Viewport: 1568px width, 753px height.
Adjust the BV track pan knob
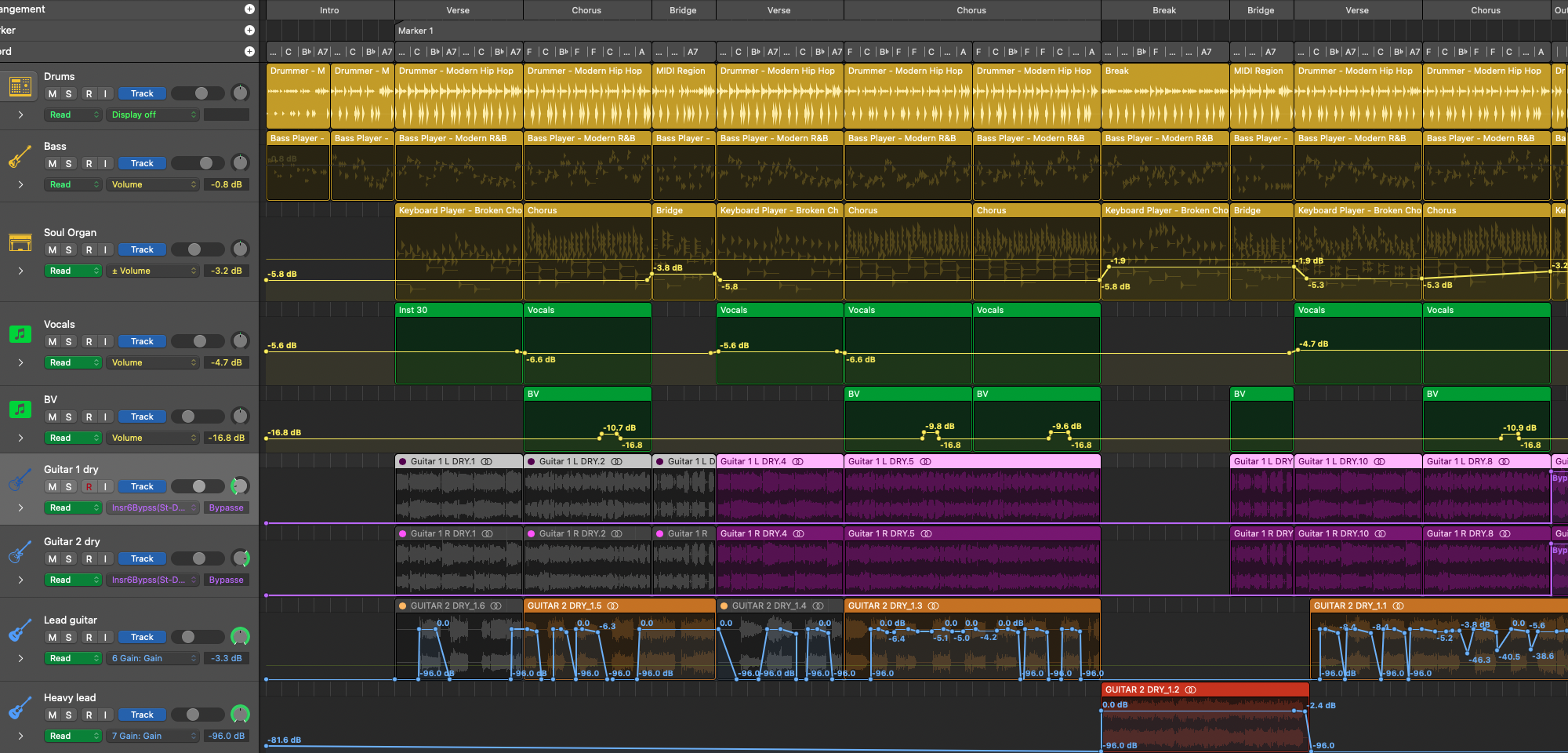tap(241, 417)
